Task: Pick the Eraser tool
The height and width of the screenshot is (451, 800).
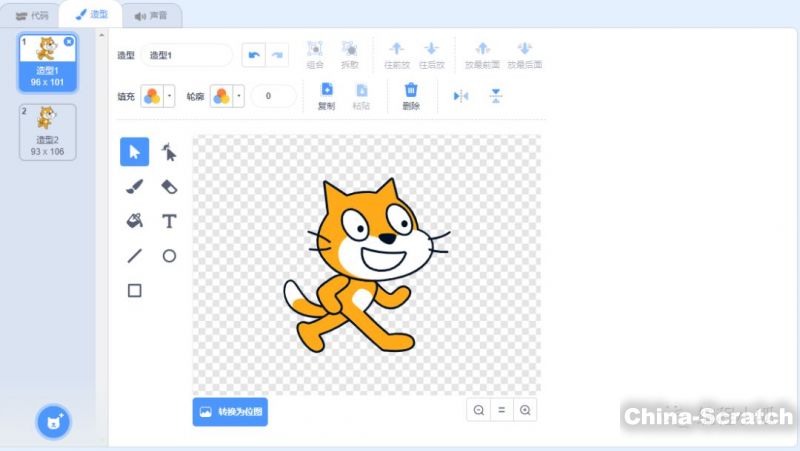Action: [169, 186]
